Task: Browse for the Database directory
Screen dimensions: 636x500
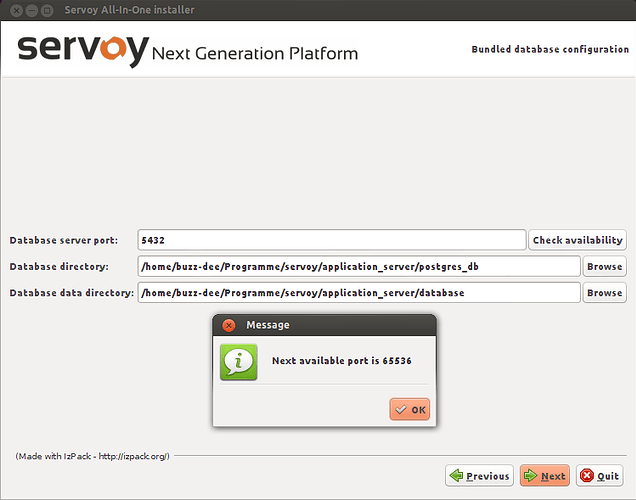Action: coord(604,266)
